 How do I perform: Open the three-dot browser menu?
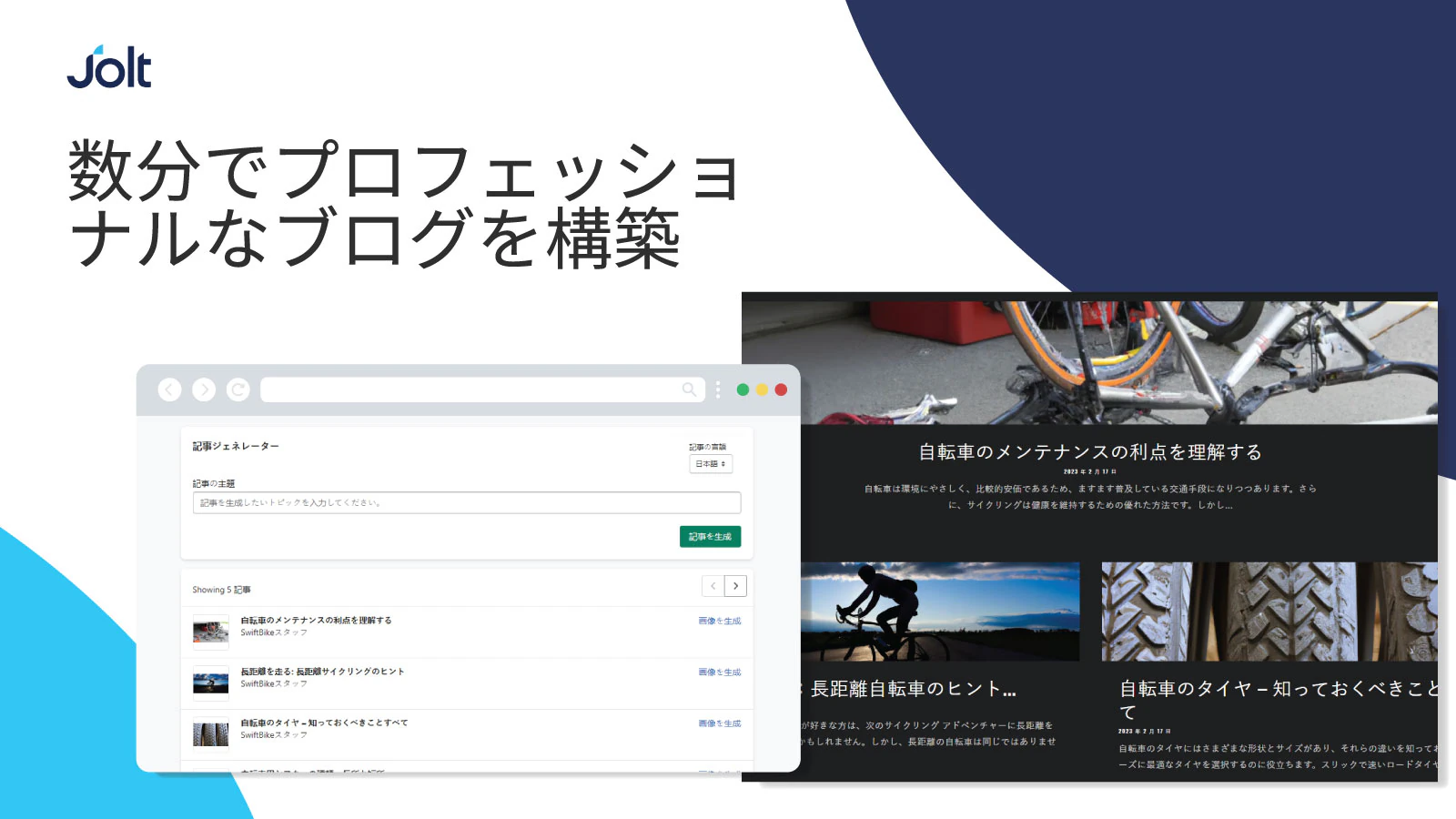[718, 389]
